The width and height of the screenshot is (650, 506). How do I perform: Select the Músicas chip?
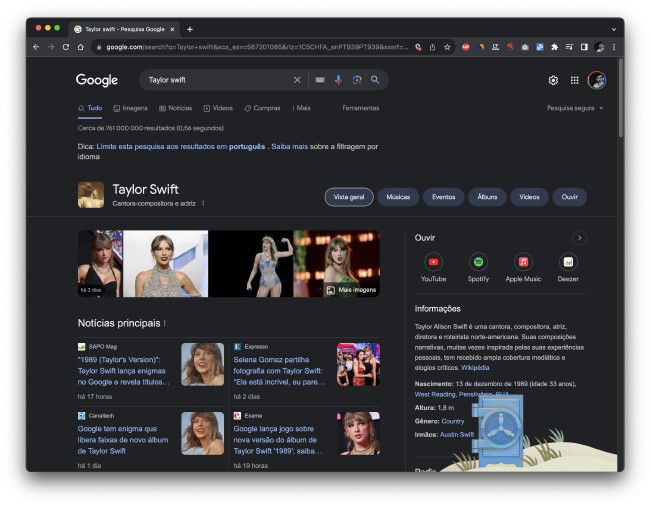click(398, 197)
